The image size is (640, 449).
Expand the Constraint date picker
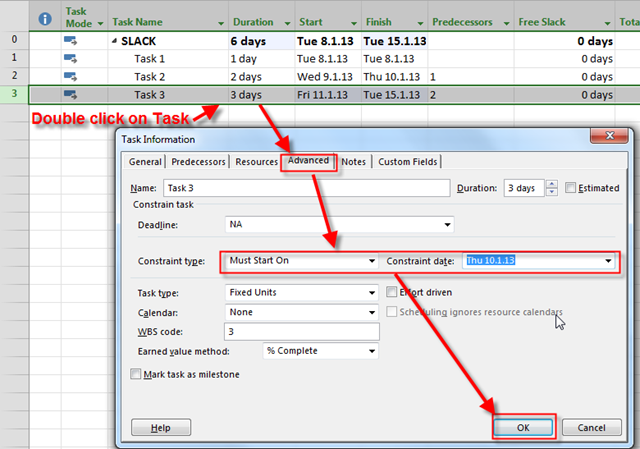[x=606, y=262]
